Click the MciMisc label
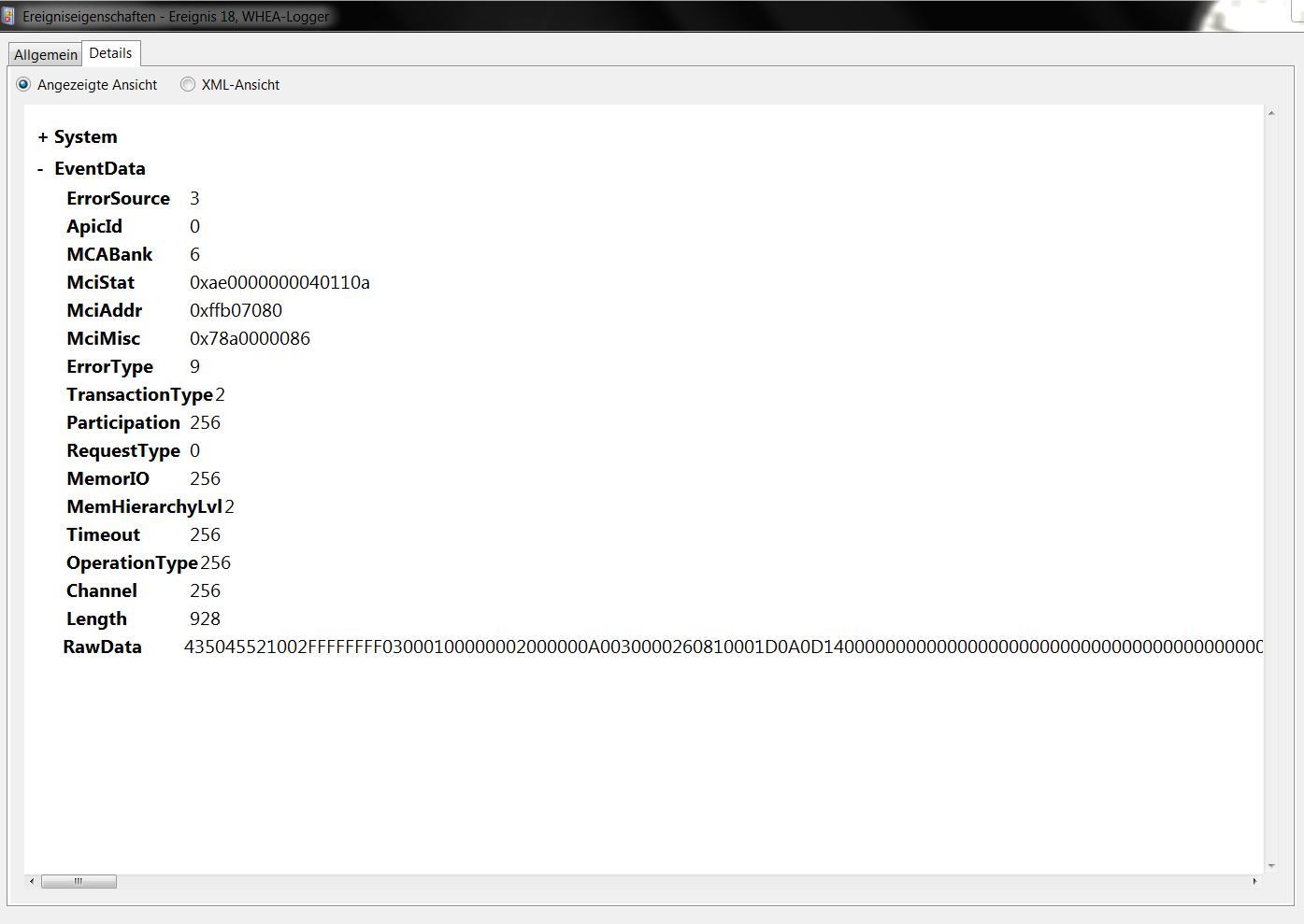This screenshot has height=924, width=1304. [104, 338]
